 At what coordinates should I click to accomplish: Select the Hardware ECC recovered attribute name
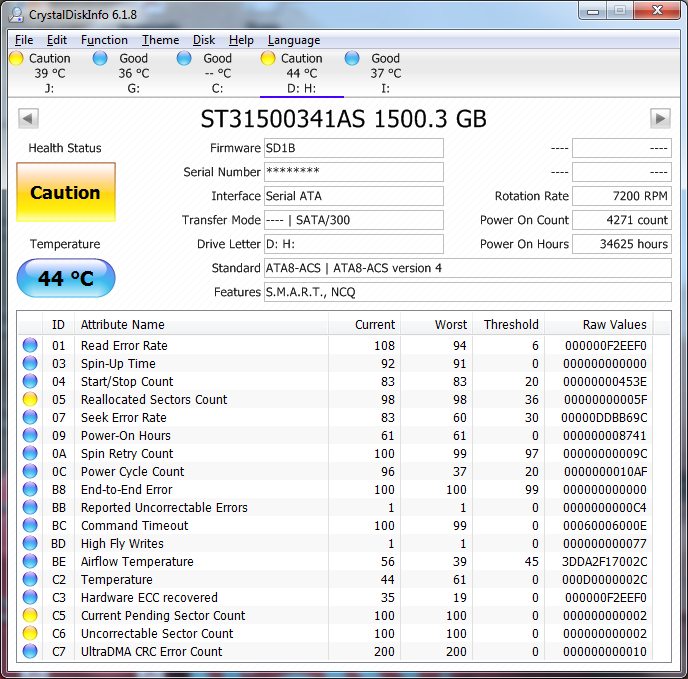(149, 597)
